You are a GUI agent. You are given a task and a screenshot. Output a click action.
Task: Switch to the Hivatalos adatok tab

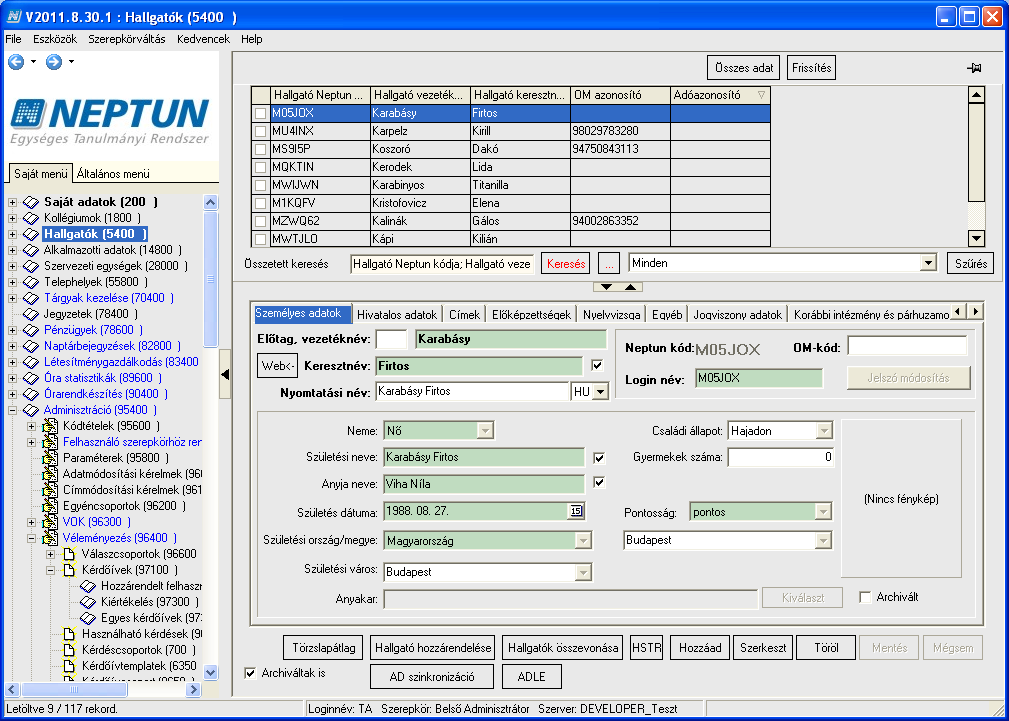tap(397, 314)
